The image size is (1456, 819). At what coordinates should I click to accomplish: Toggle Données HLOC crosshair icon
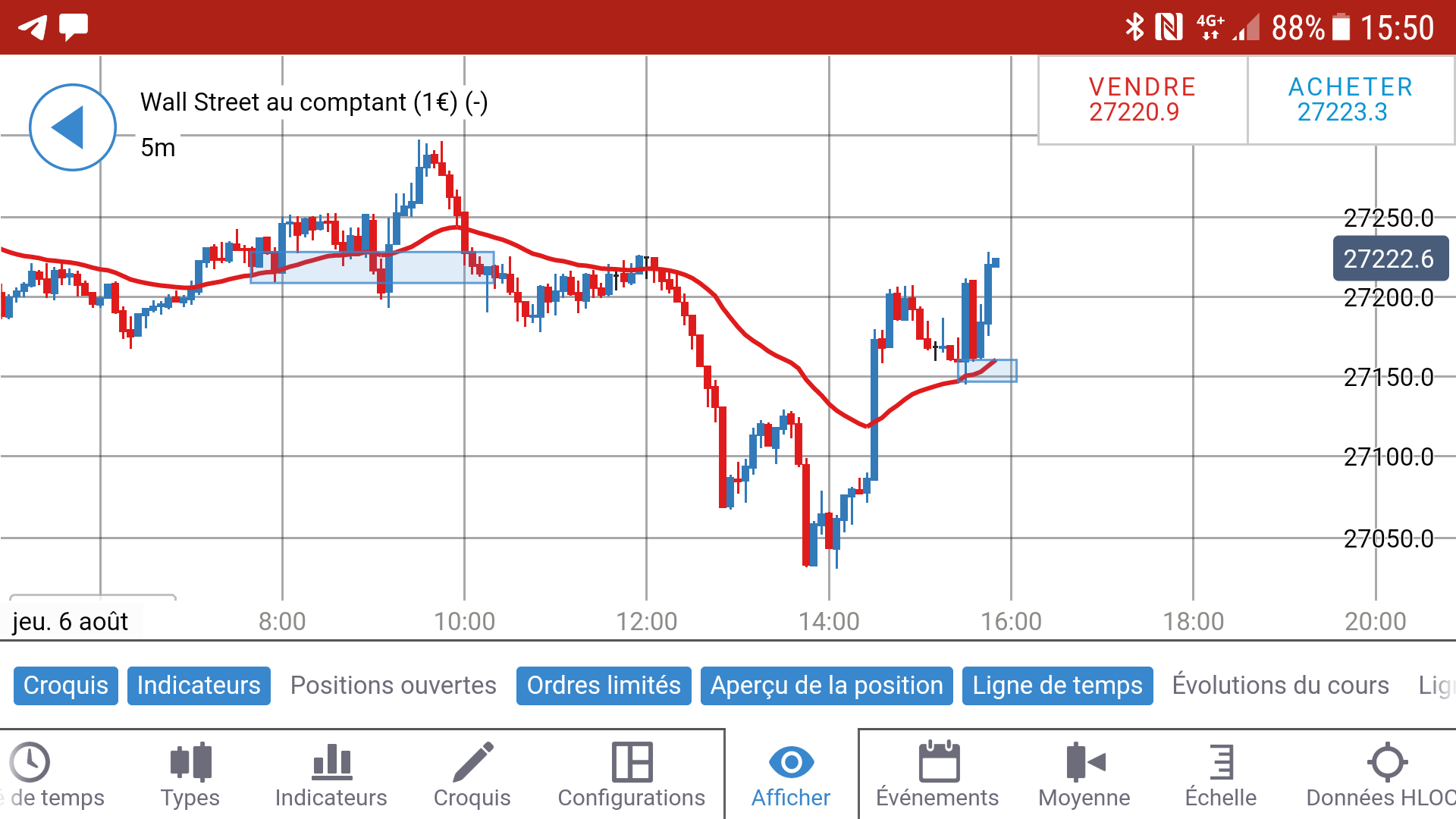[1387, 762]
